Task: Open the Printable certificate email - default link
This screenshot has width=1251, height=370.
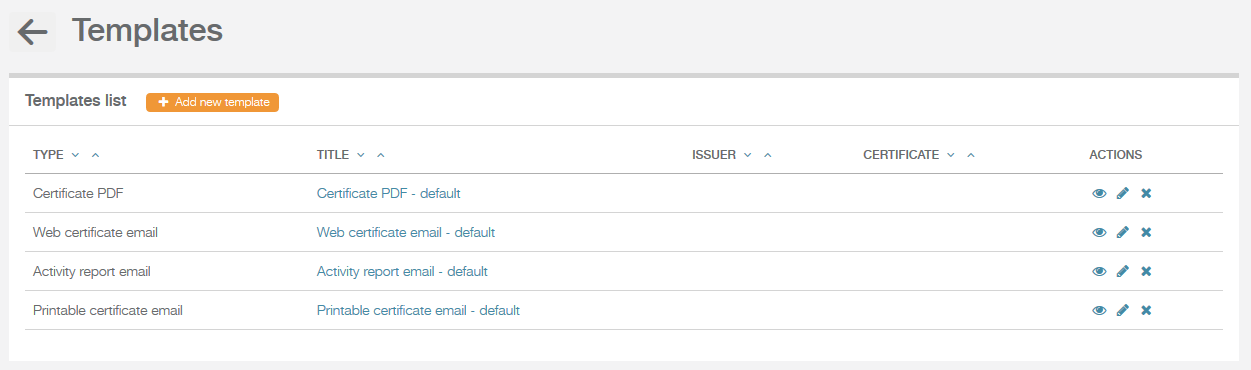Action: 418,310
